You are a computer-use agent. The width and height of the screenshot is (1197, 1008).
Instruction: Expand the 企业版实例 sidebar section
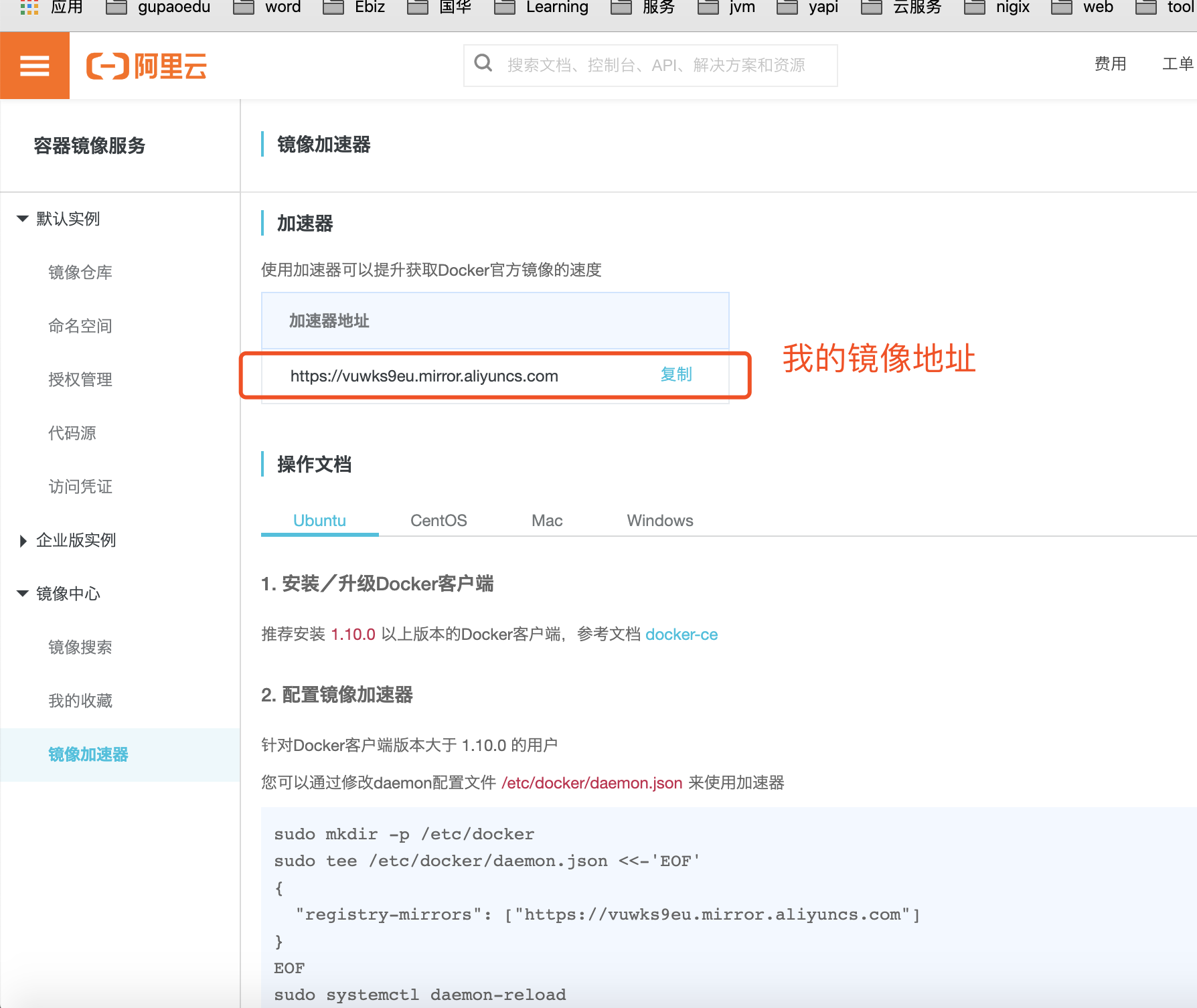click(23, 541)
